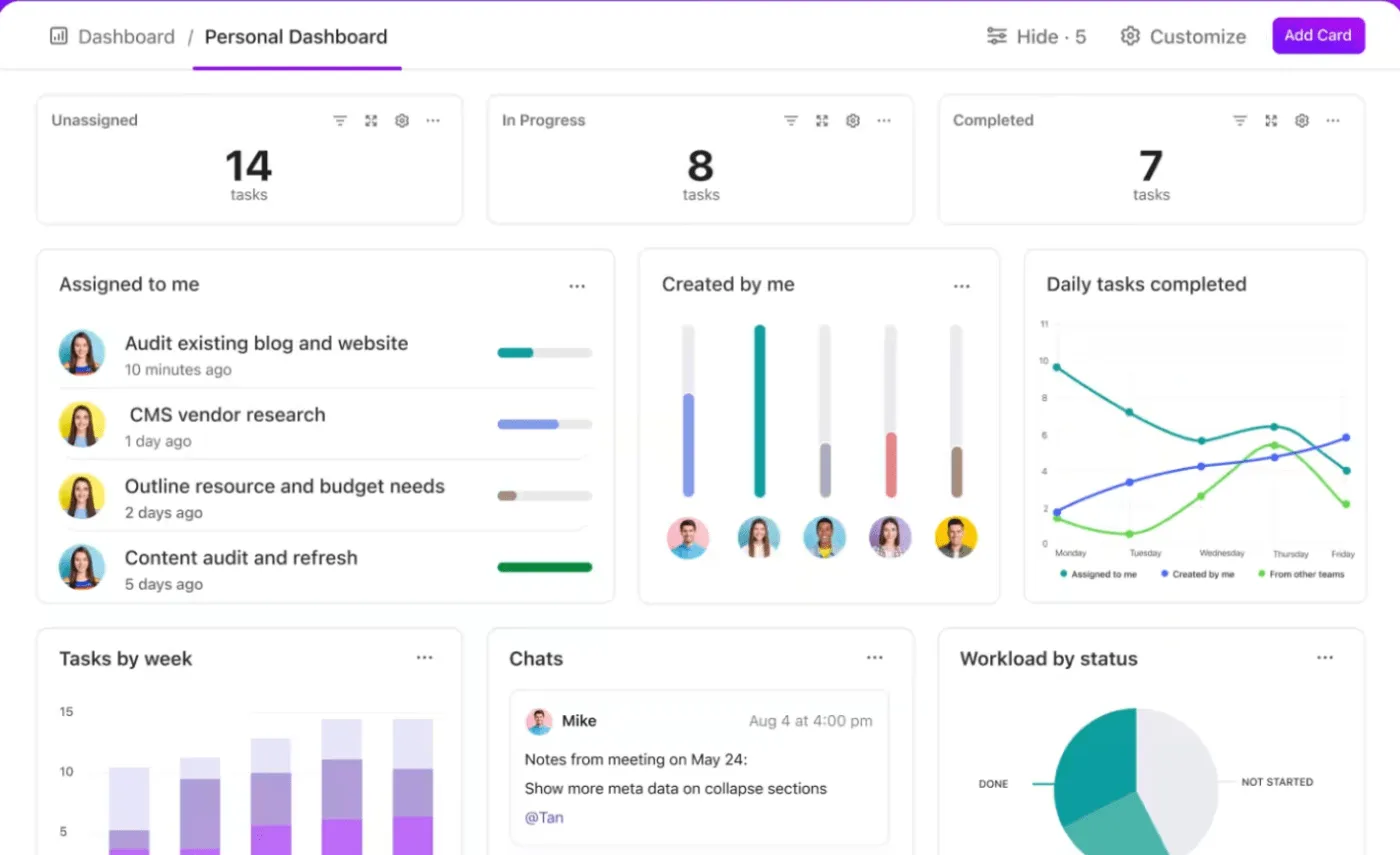Open the Assigned to me card options menu
This screenshot has height=855, width=1400.
[577, 286]
